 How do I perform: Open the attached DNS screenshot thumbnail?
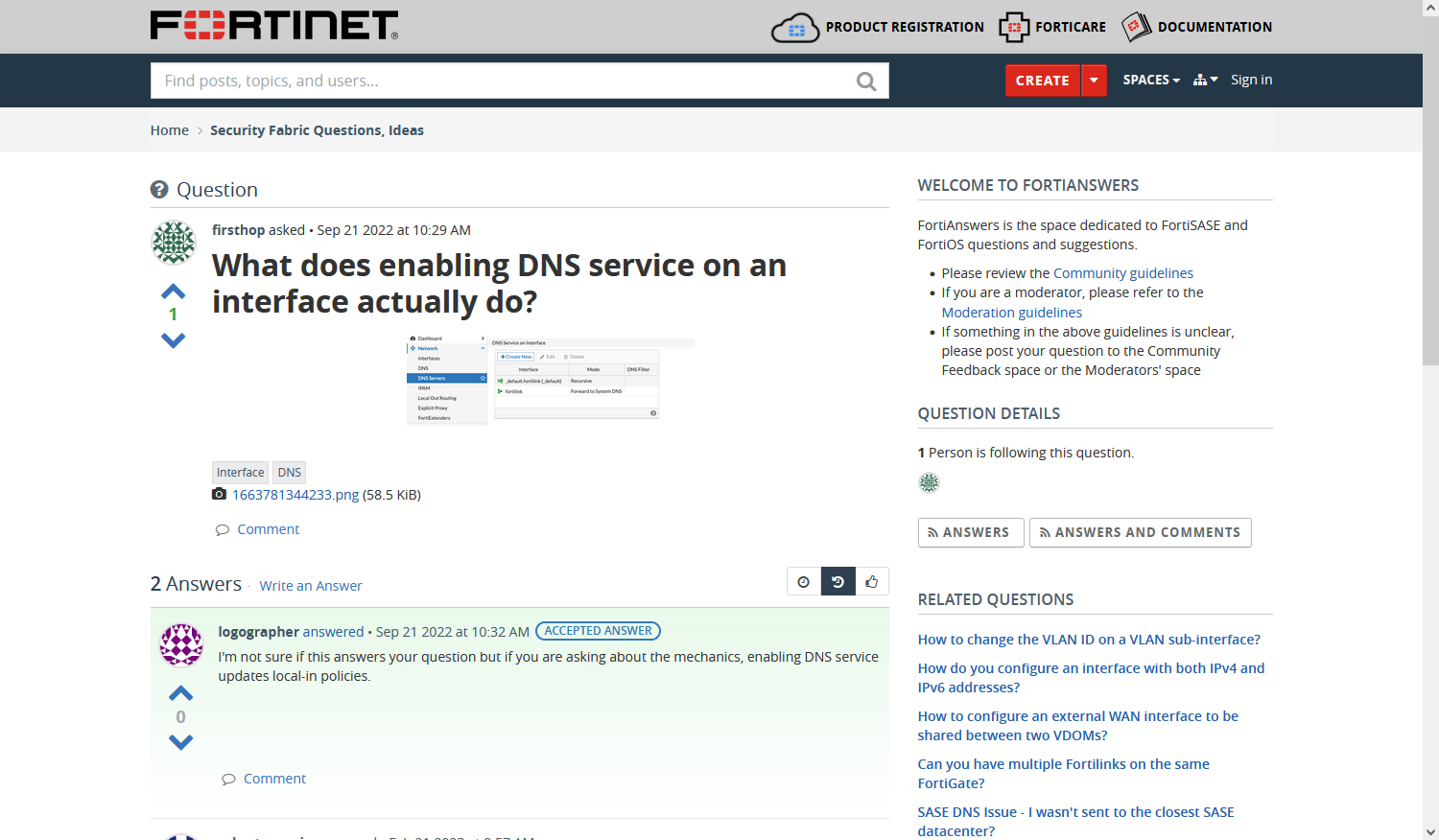click(550, 381)
